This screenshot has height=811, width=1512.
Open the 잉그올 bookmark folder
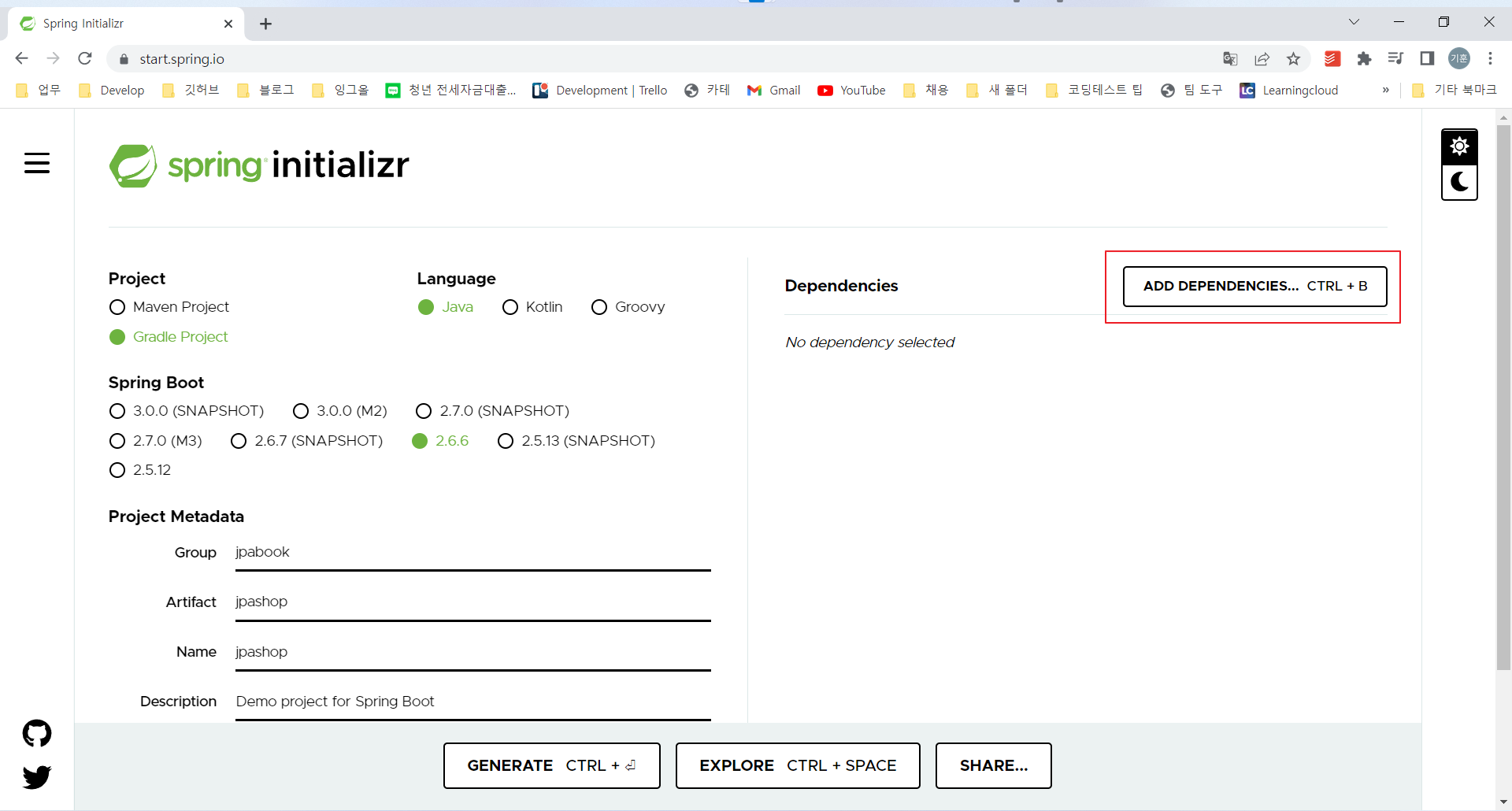[341, 91]
